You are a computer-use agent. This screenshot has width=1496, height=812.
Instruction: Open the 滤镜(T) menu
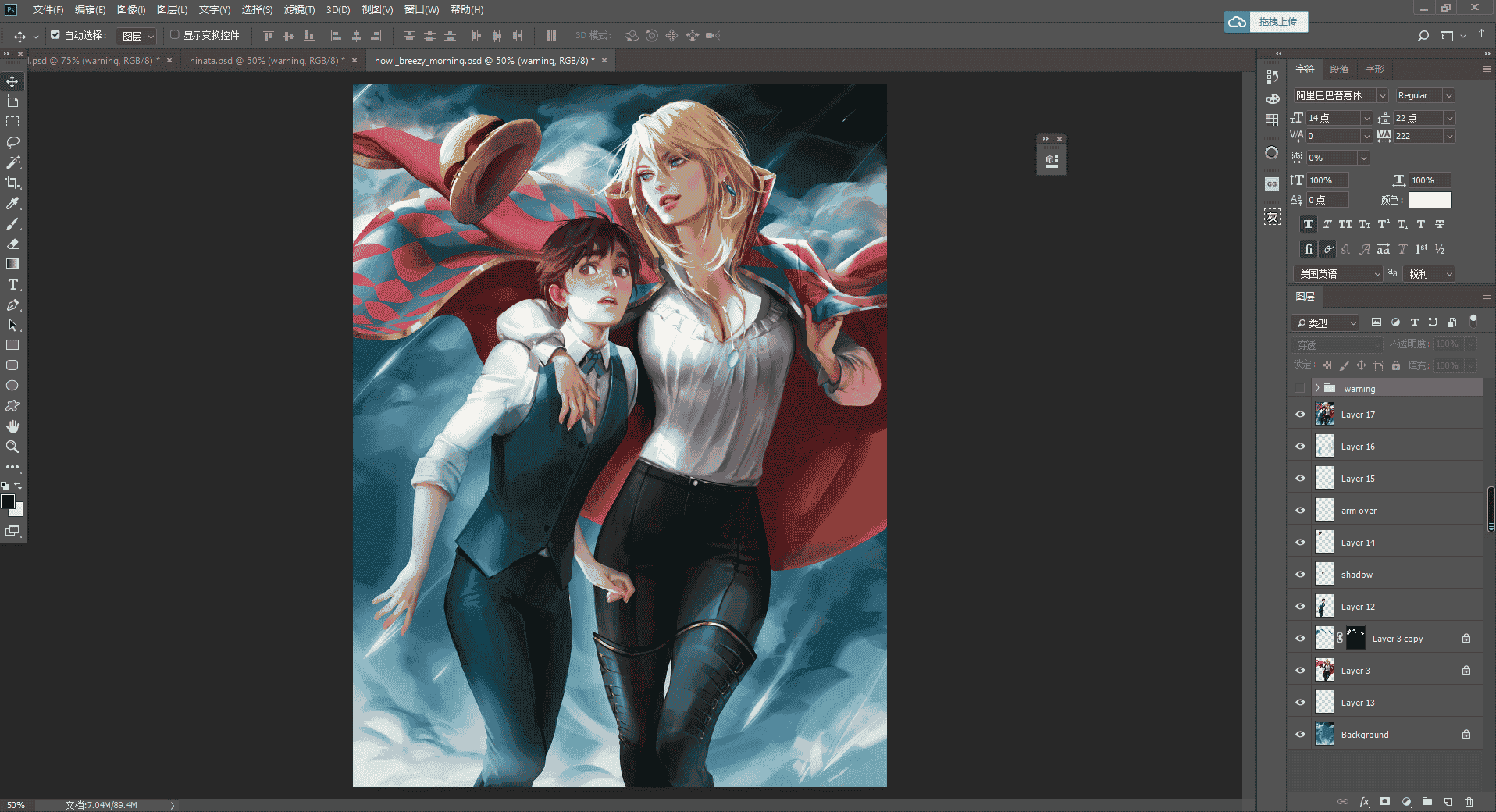point(299,9)
